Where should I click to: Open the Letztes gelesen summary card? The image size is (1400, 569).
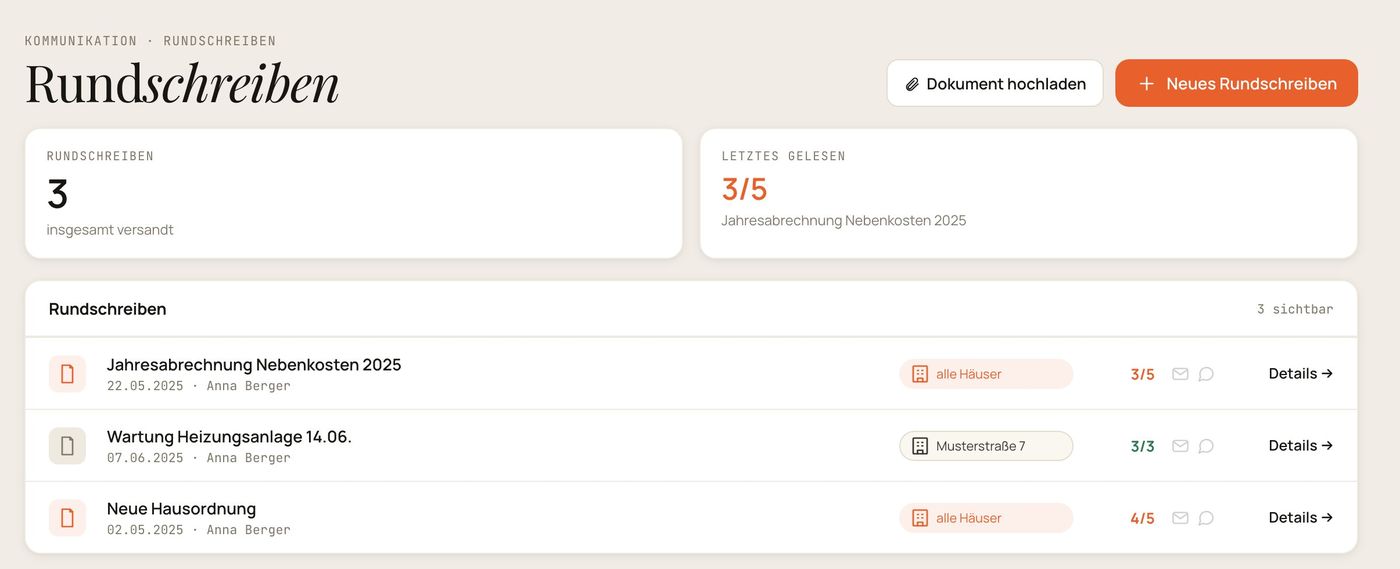pyautogui.click(x=1028, y=193)
